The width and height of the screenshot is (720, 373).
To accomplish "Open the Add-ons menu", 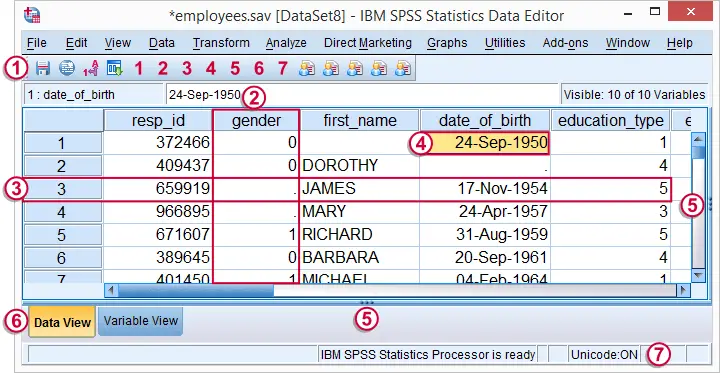I will click(x=565, y=43).
